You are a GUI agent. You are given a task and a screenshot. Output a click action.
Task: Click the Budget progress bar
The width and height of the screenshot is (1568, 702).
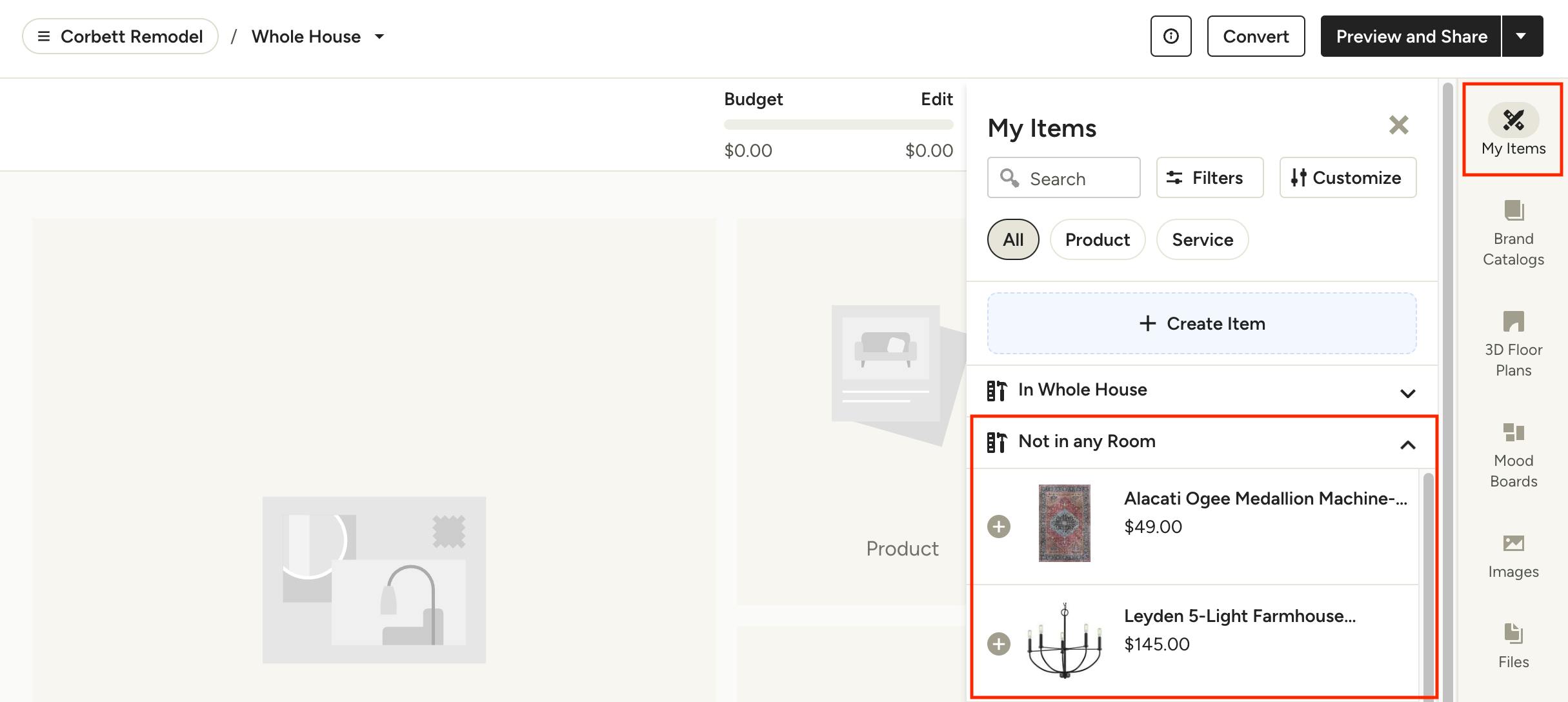click(838, 125)
